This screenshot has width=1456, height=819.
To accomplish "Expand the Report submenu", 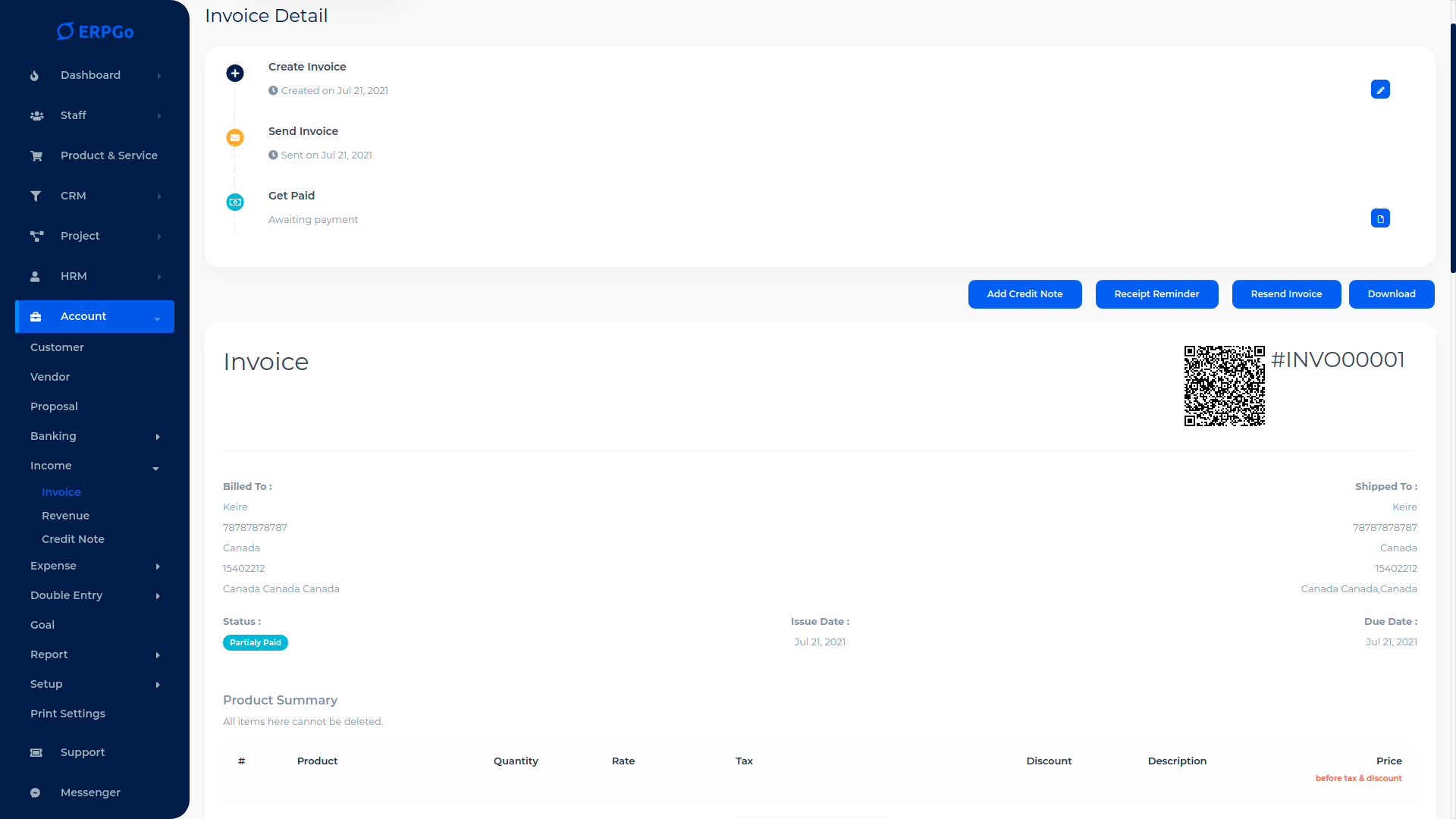I will (158, 655).
